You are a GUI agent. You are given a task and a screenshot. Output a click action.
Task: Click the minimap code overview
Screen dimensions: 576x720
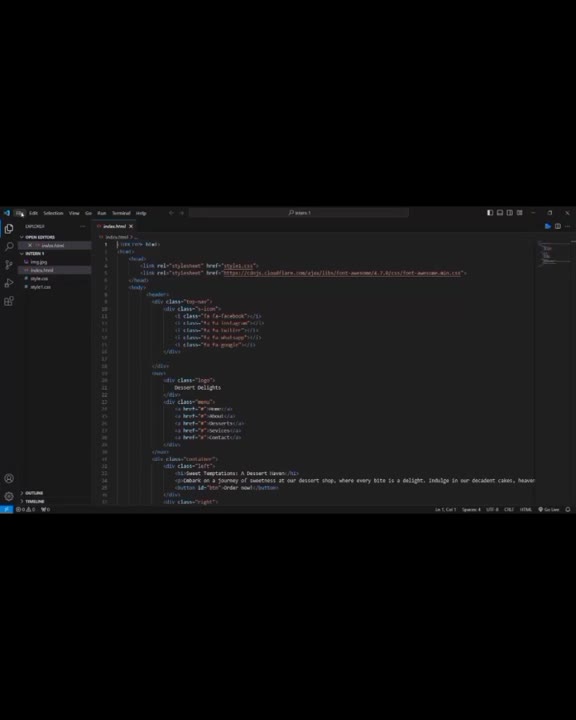(553, 253)
